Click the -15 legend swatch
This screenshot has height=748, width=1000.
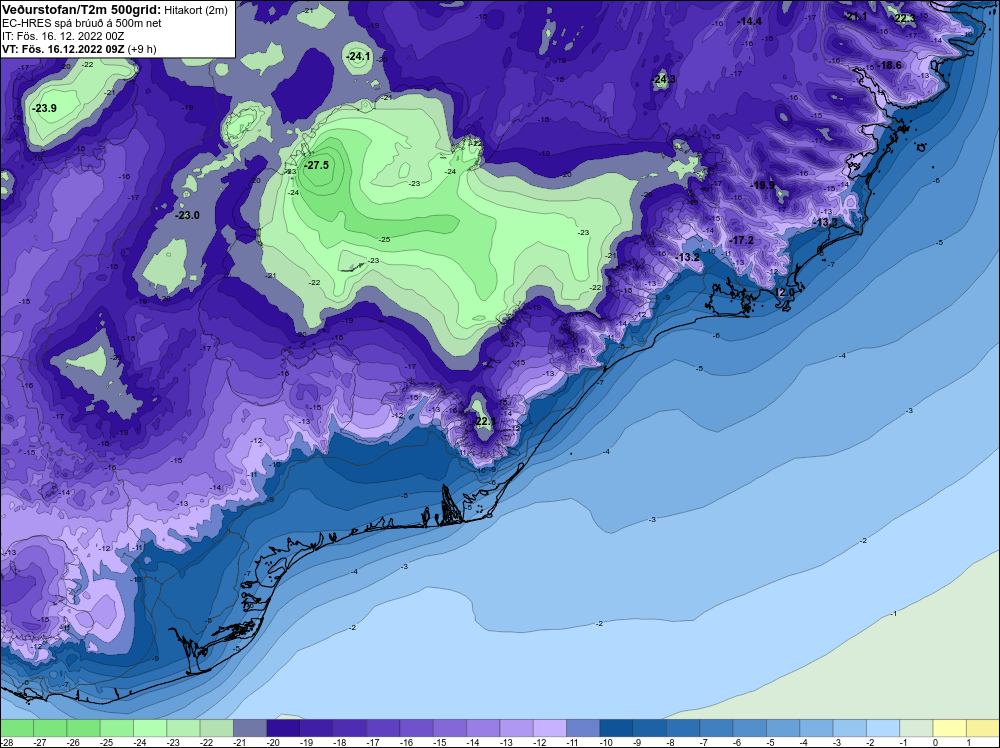[x=450, y=728]
